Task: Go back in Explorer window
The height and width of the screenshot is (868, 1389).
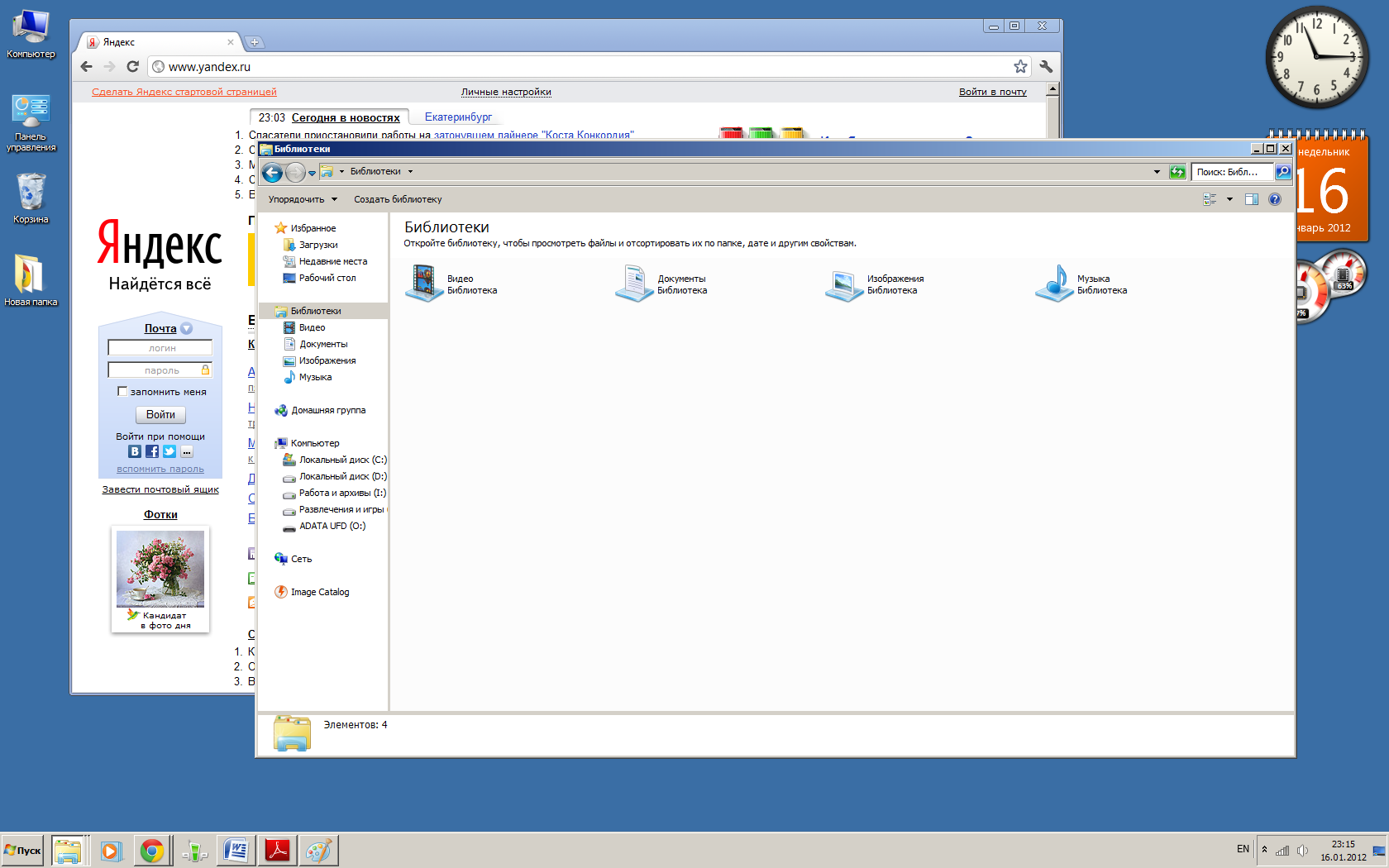Action: pos(272,172)
